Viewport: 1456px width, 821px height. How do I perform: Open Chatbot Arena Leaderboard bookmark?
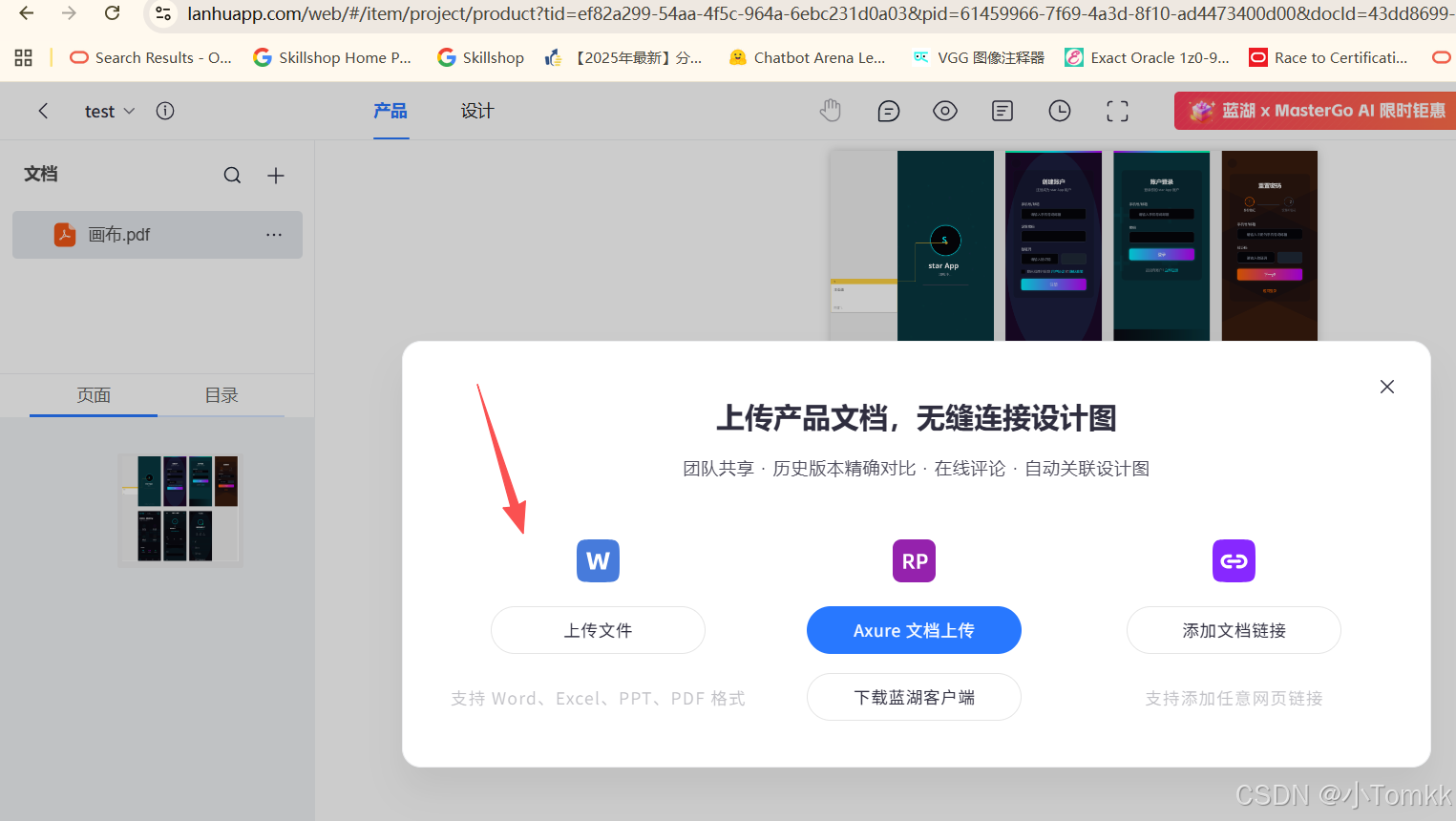807,57
